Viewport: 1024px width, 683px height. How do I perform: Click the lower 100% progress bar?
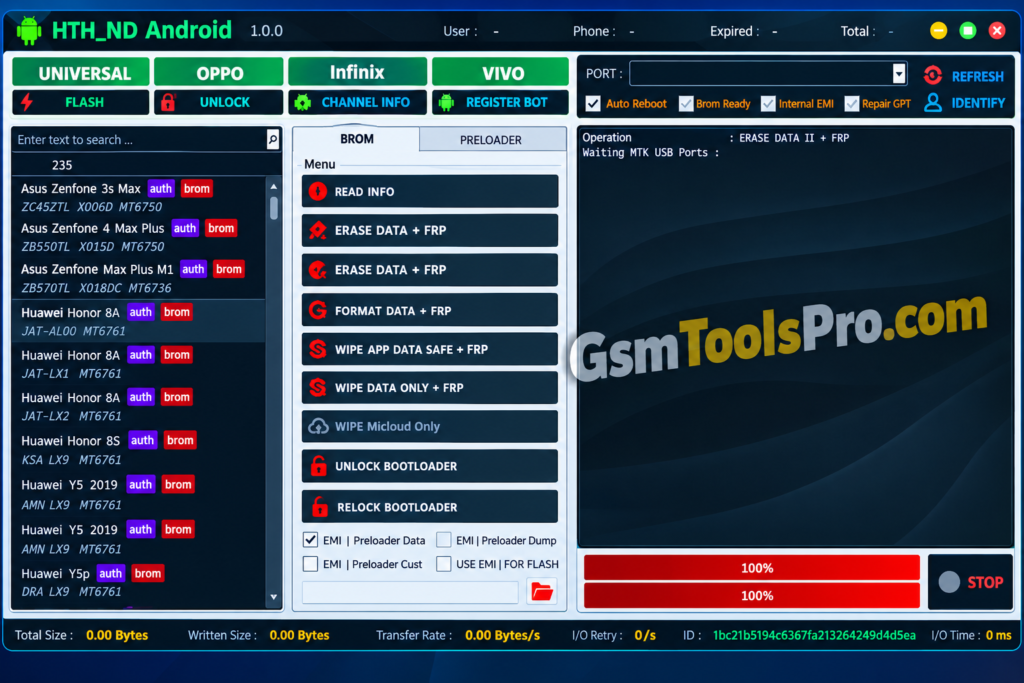coord(752,595)
